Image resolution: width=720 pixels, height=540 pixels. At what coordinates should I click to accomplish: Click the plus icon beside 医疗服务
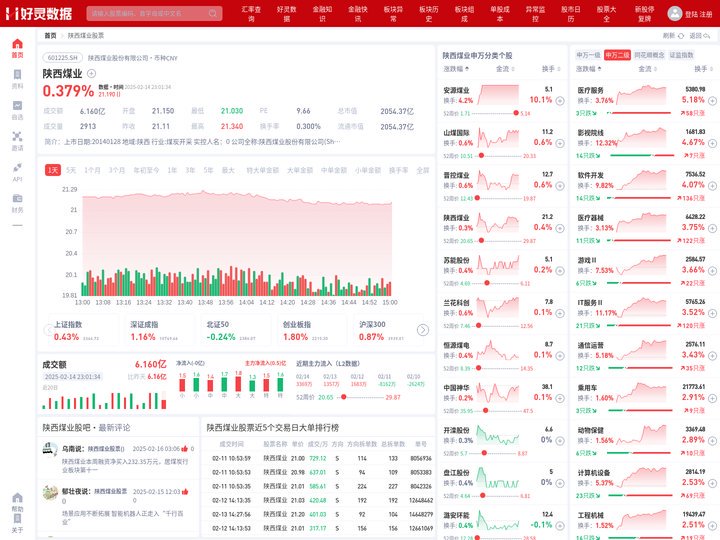712,101
